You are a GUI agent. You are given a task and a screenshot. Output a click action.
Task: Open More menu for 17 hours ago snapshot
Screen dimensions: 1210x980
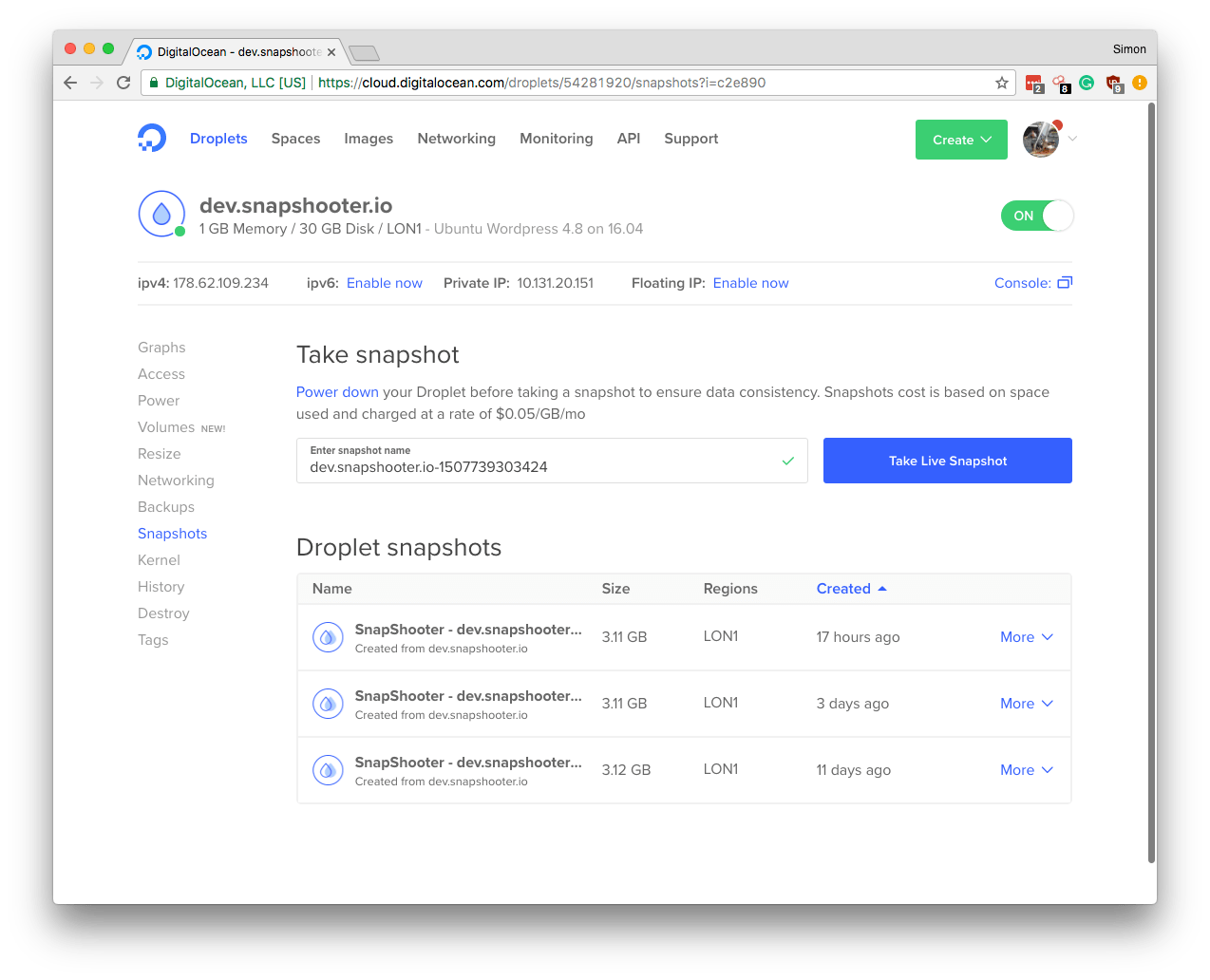click(x=1027, y=637)
